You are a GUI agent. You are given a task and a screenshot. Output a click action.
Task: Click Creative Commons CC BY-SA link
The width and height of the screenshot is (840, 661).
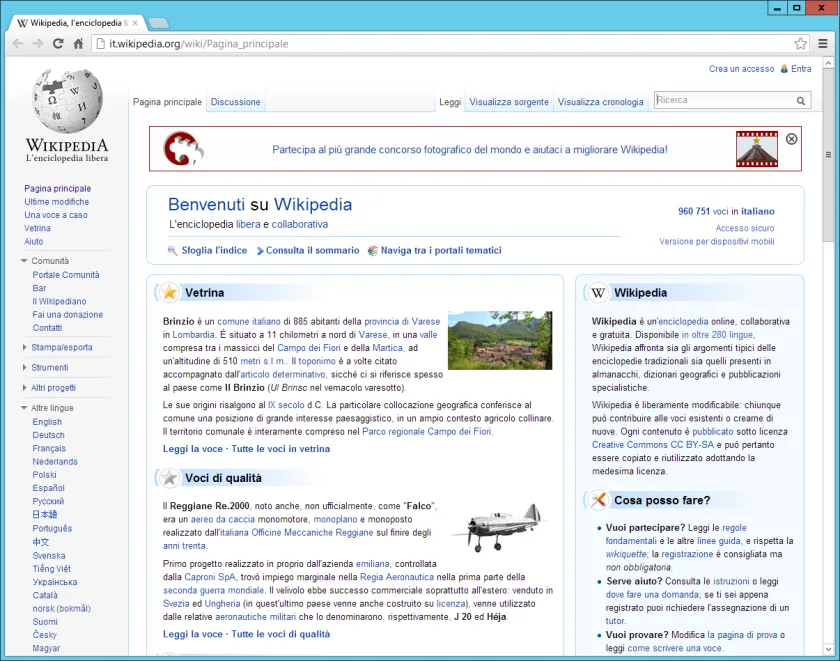[x=653, y=445]
